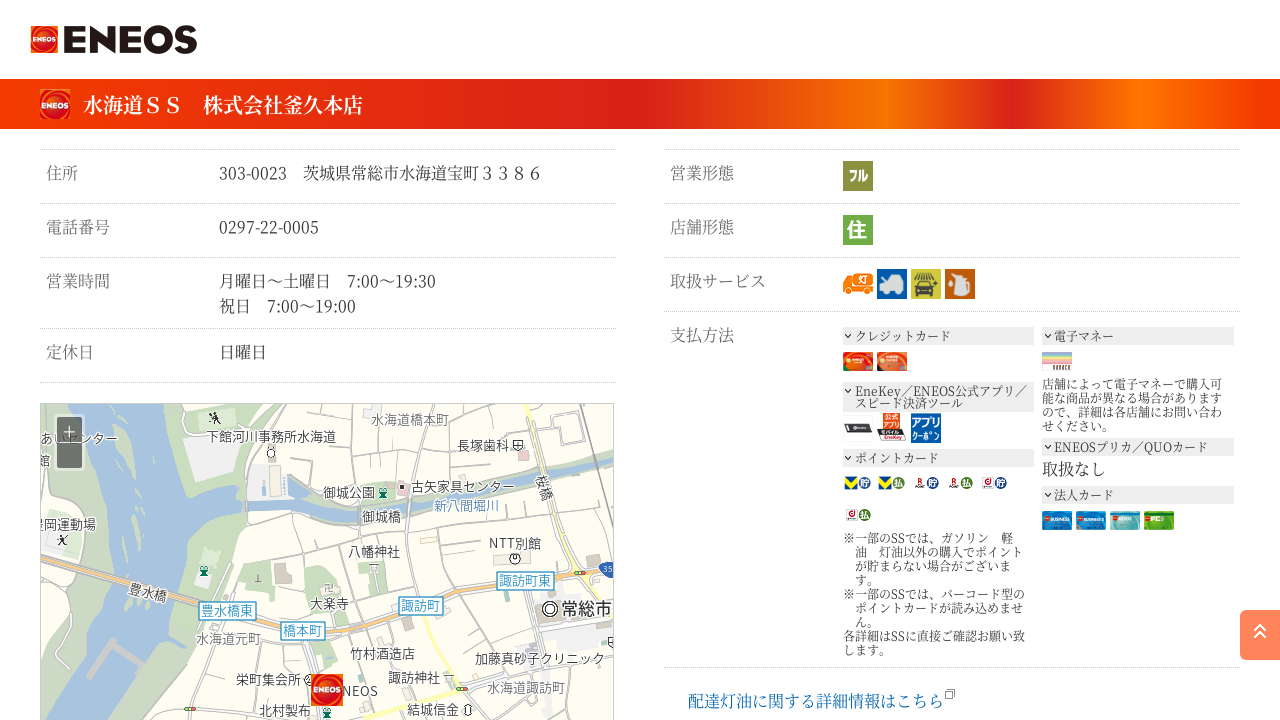Click the 日曜日 closed-day value
1280x720 pixels.
coord(243,352)
